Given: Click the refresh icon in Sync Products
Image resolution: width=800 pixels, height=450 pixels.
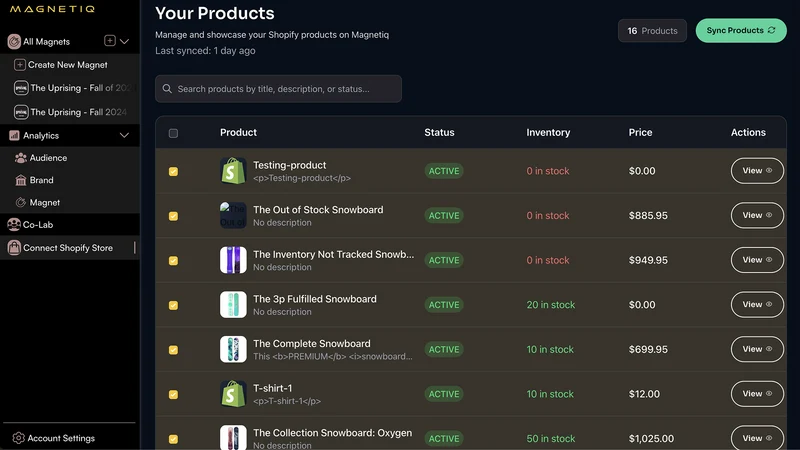Looking at the screenshot, I should pos(771,30).
